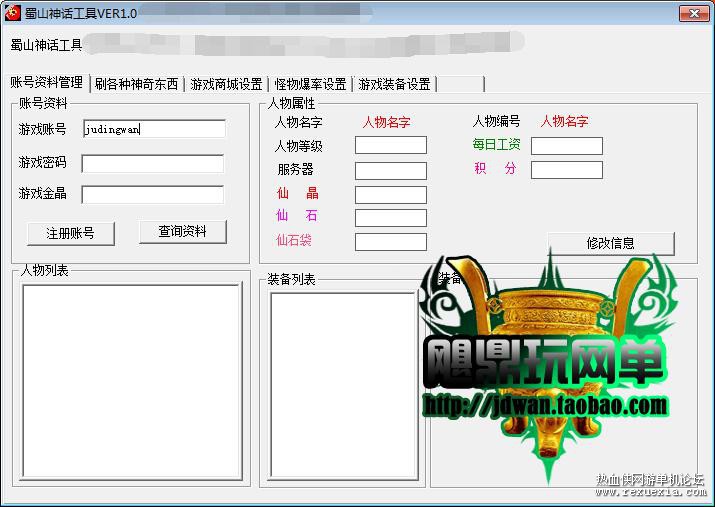Switch to the 账号资料管理 tab

47,82
